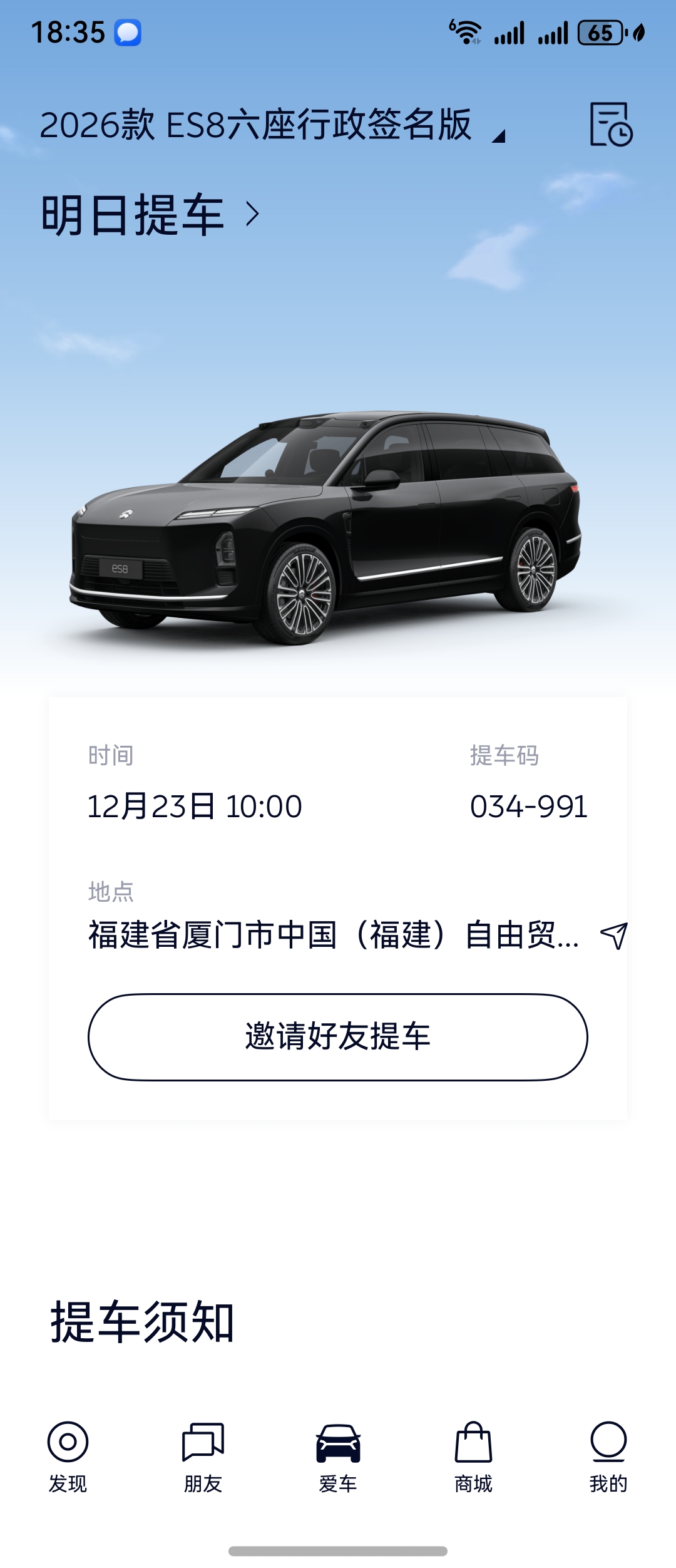Image resolution: width=676 pixels, height=1568 pixels.
Task: Open the 商城 shopping bag icon
Action: click(x=473, y=1442)
